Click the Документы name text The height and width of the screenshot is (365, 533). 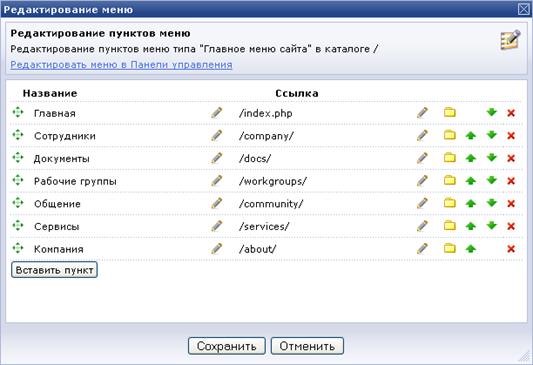tap(62, 159)
